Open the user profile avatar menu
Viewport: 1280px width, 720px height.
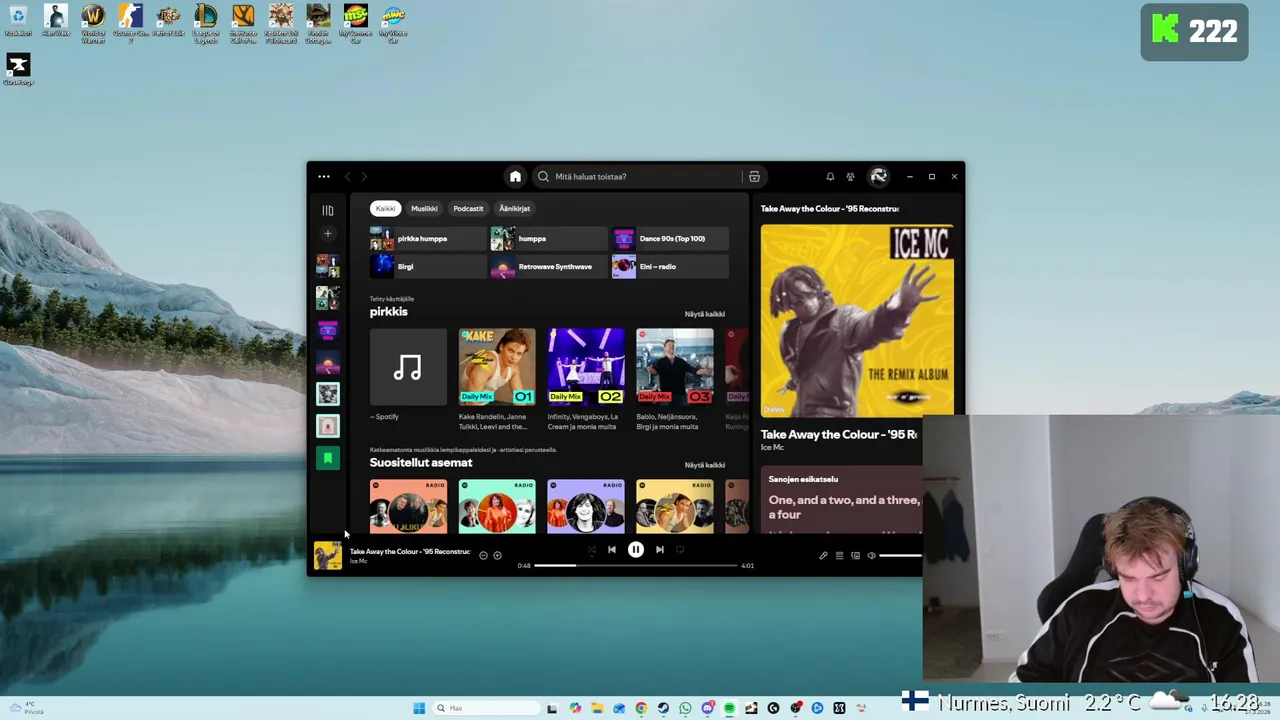(x=878, y=177)
